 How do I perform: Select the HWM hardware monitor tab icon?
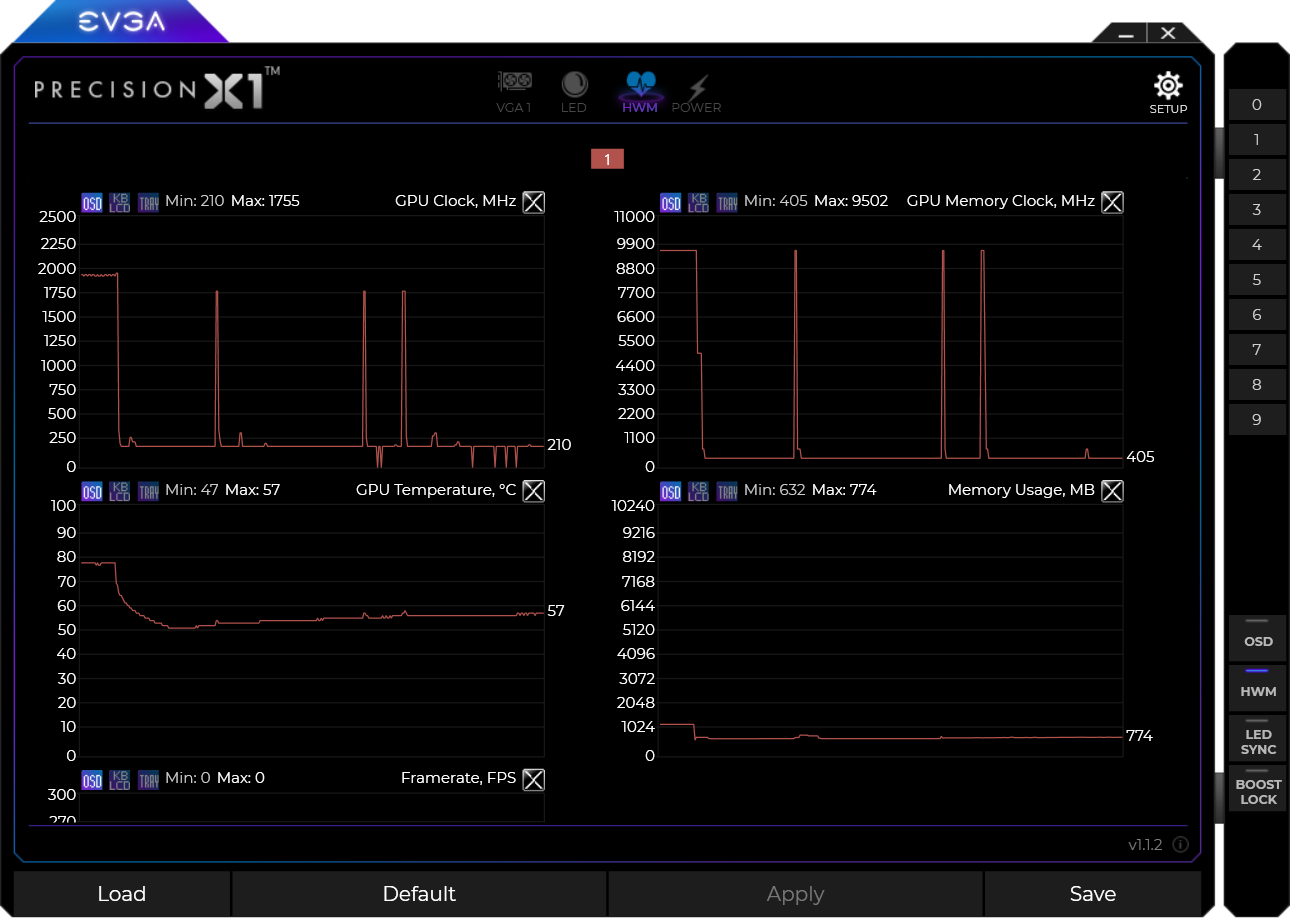(640, 91)
